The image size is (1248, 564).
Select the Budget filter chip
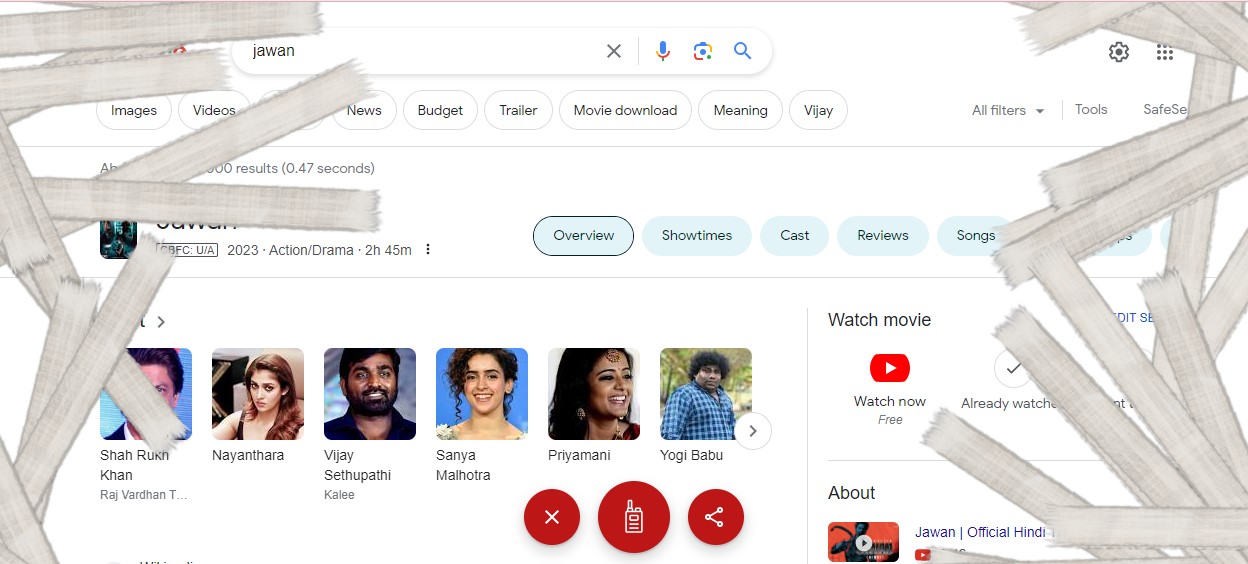tap(440, 111)
